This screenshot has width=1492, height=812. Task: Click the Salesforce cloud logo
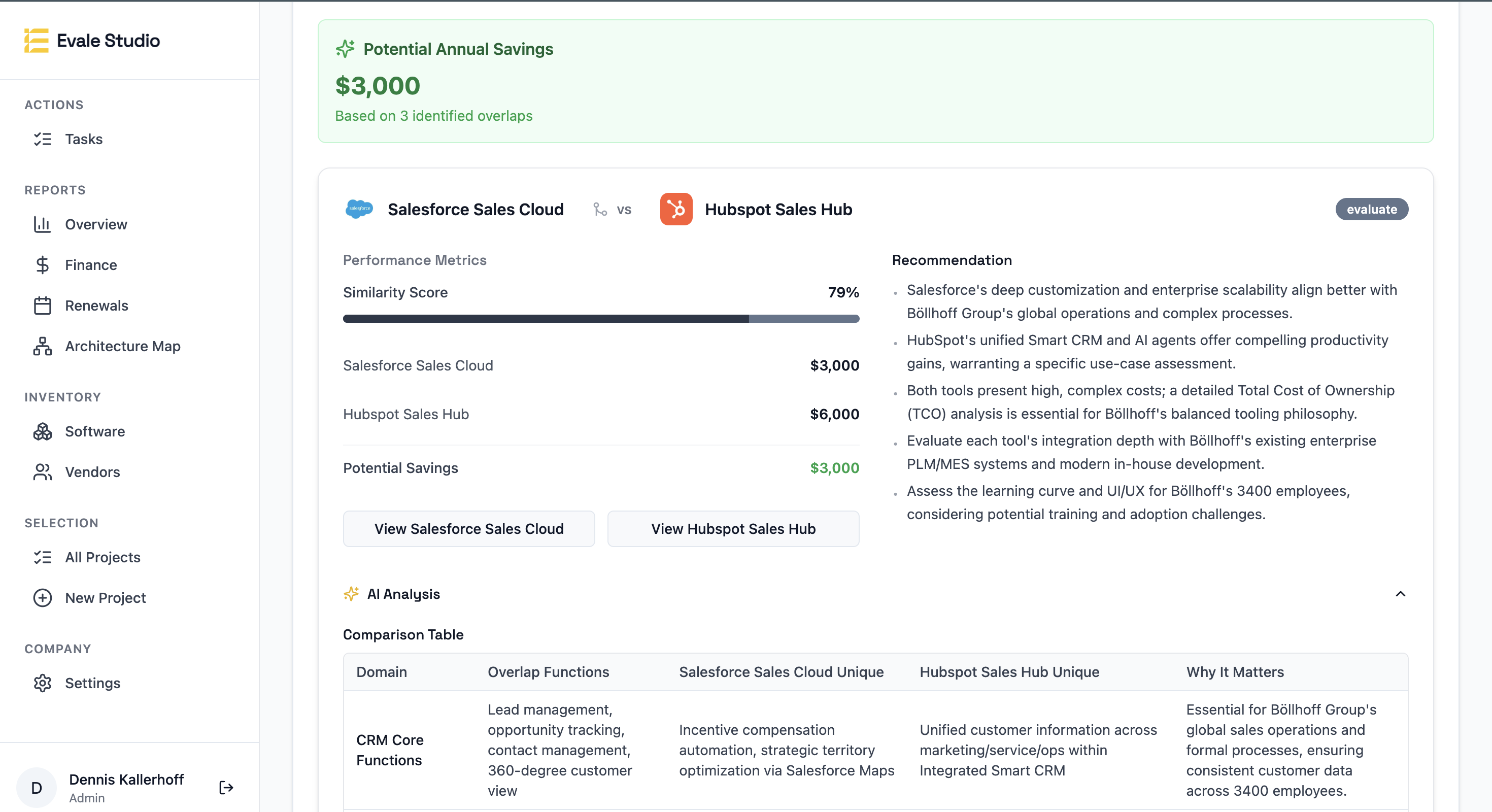pos(359,209)
